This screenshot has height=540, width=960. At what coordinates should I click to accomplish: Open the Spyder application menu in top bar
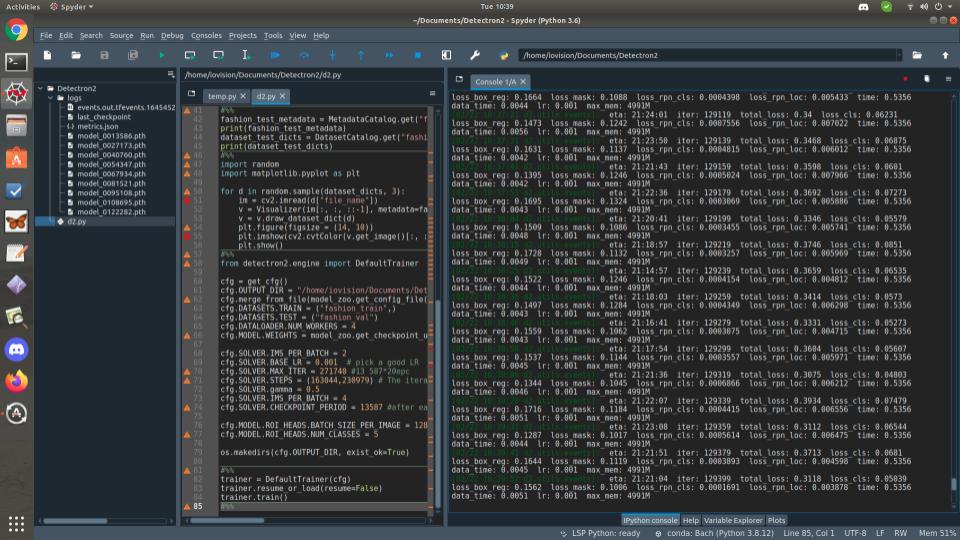(x=72, y=7)
